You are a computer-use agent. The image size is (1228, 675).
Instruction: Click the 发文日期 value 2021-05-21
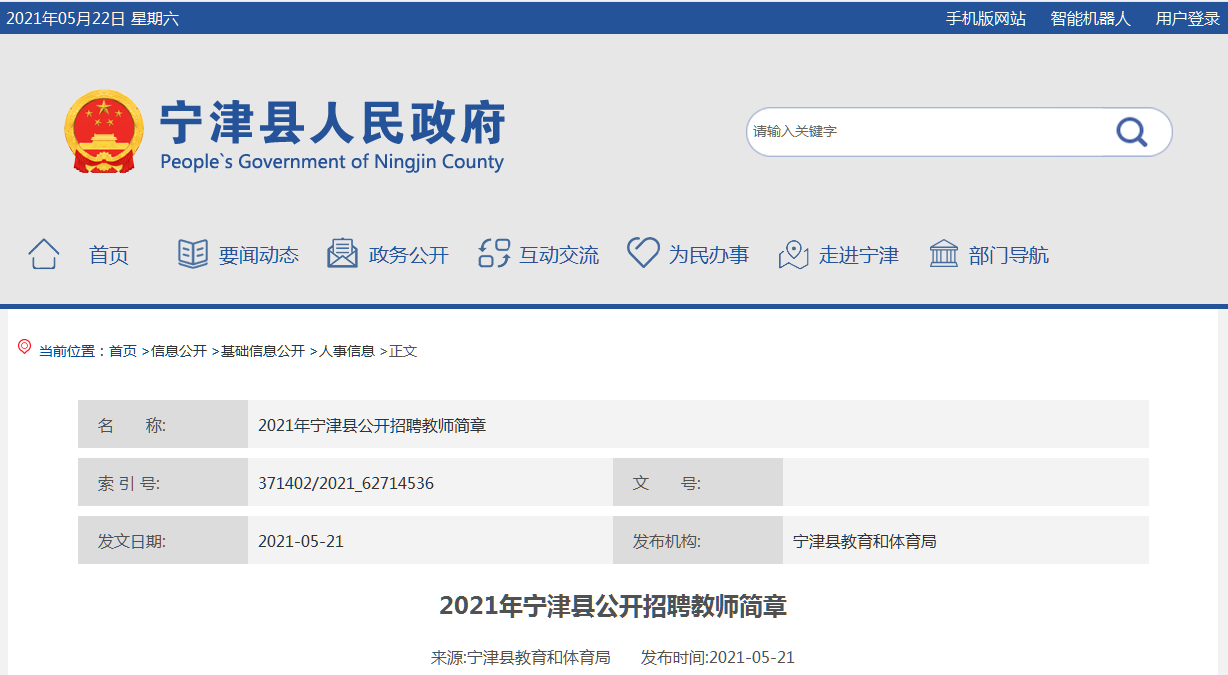(301, 541)
